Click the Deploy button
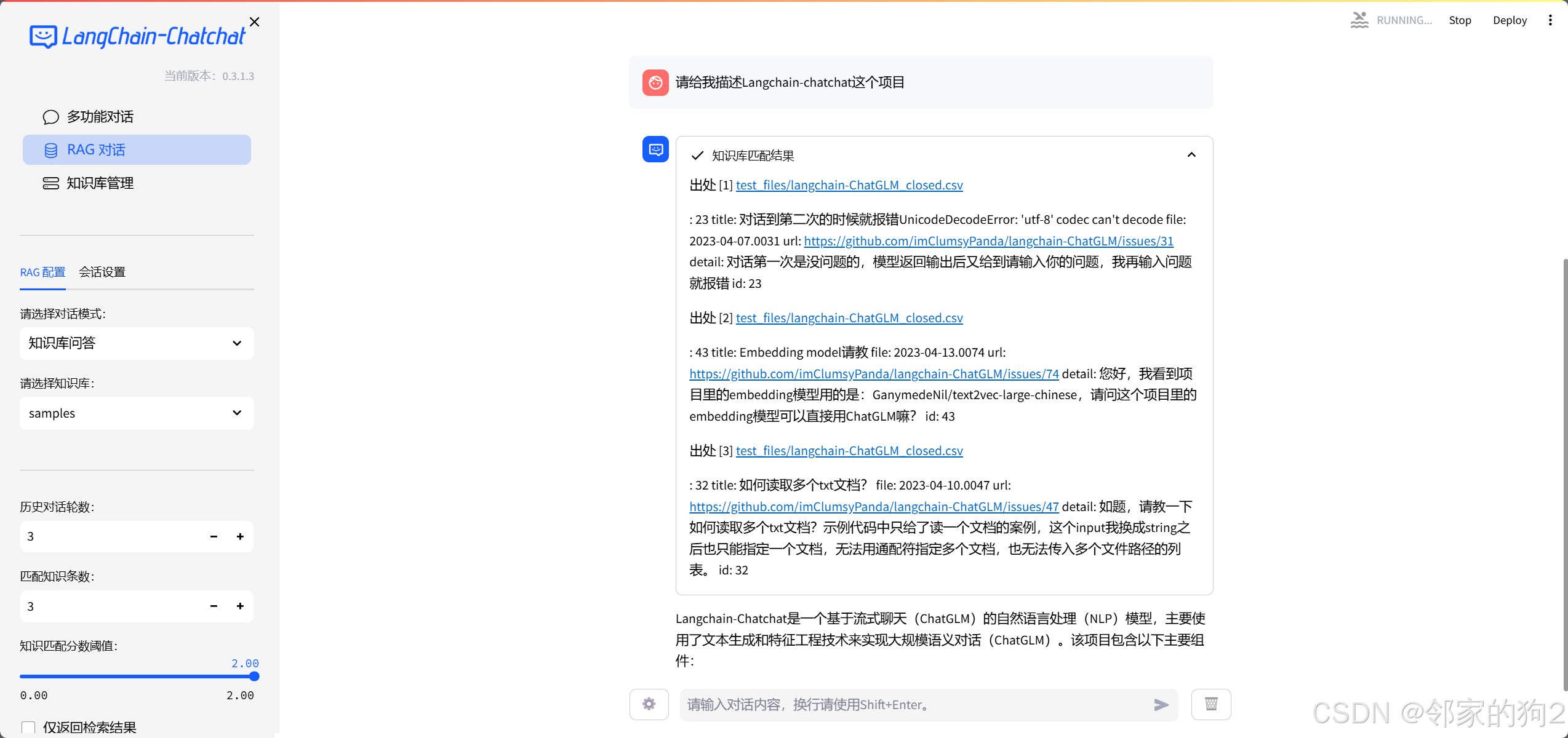 tap(1510, 20)
